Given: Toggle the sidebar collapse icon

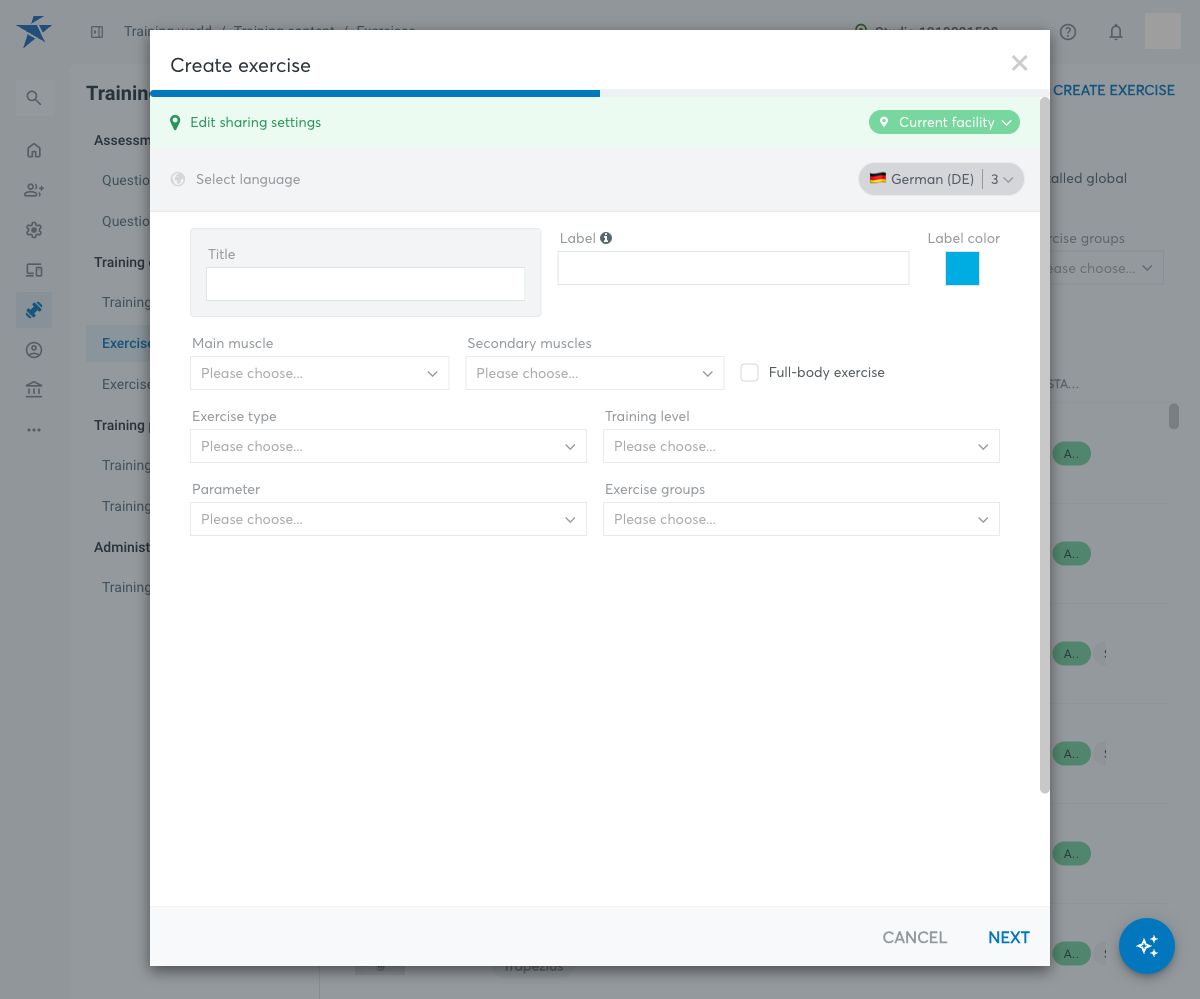Looking at the screenshot, I should click(x=97, y=32).
